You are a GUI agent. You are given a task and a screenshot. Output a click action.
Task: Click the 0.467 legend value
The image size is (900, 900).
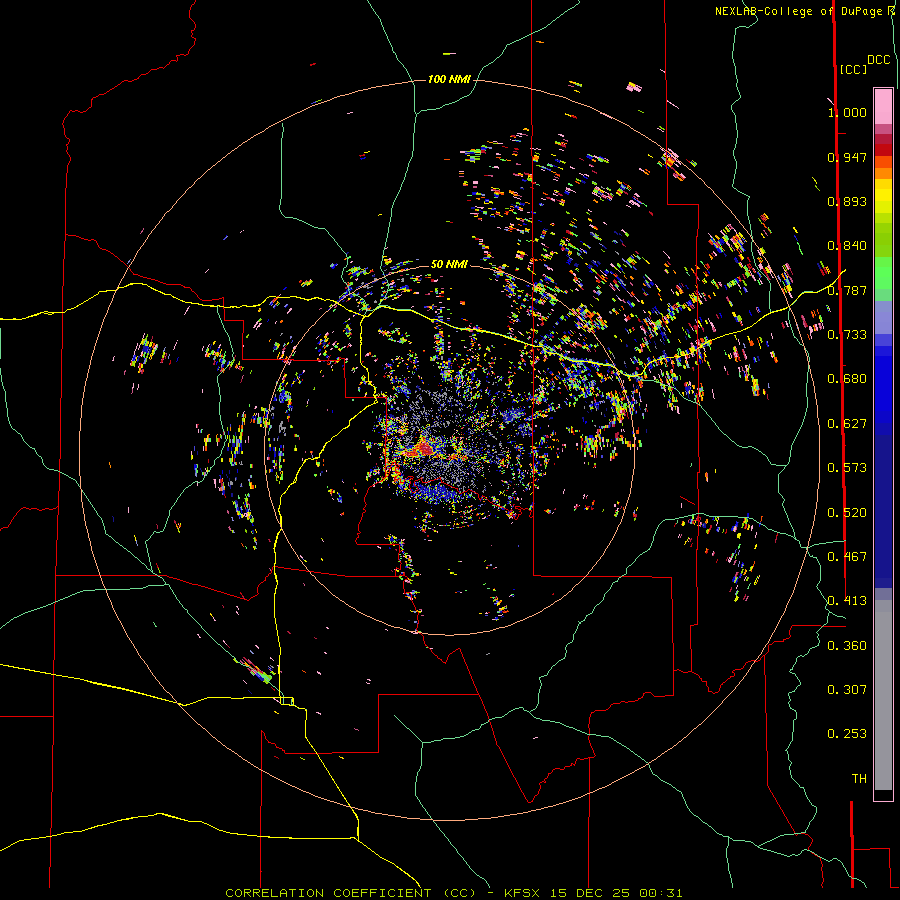tap(847, 557)
